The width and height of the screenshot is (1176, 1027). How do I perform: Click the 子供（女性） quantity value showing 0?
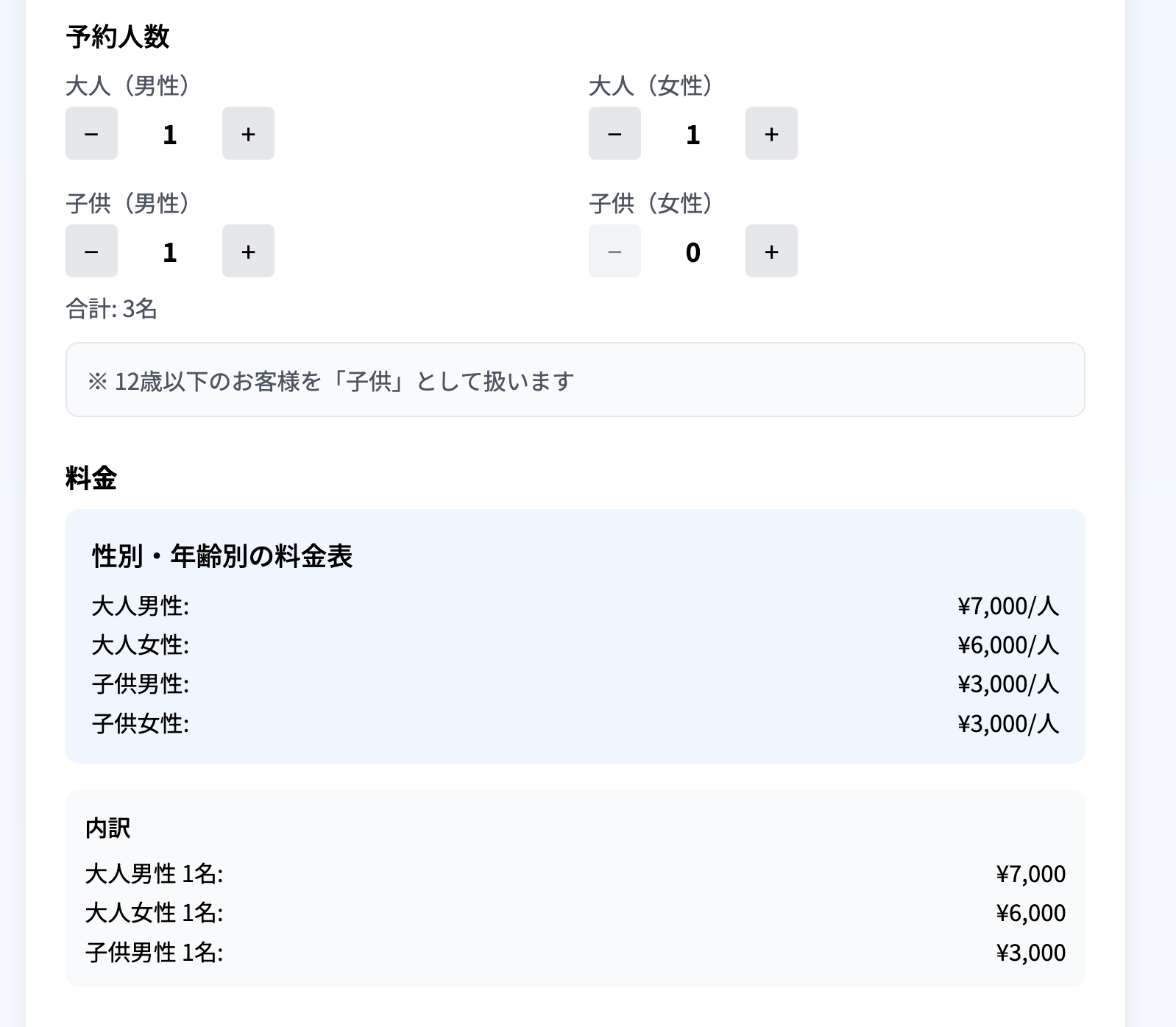pos(693,252)
